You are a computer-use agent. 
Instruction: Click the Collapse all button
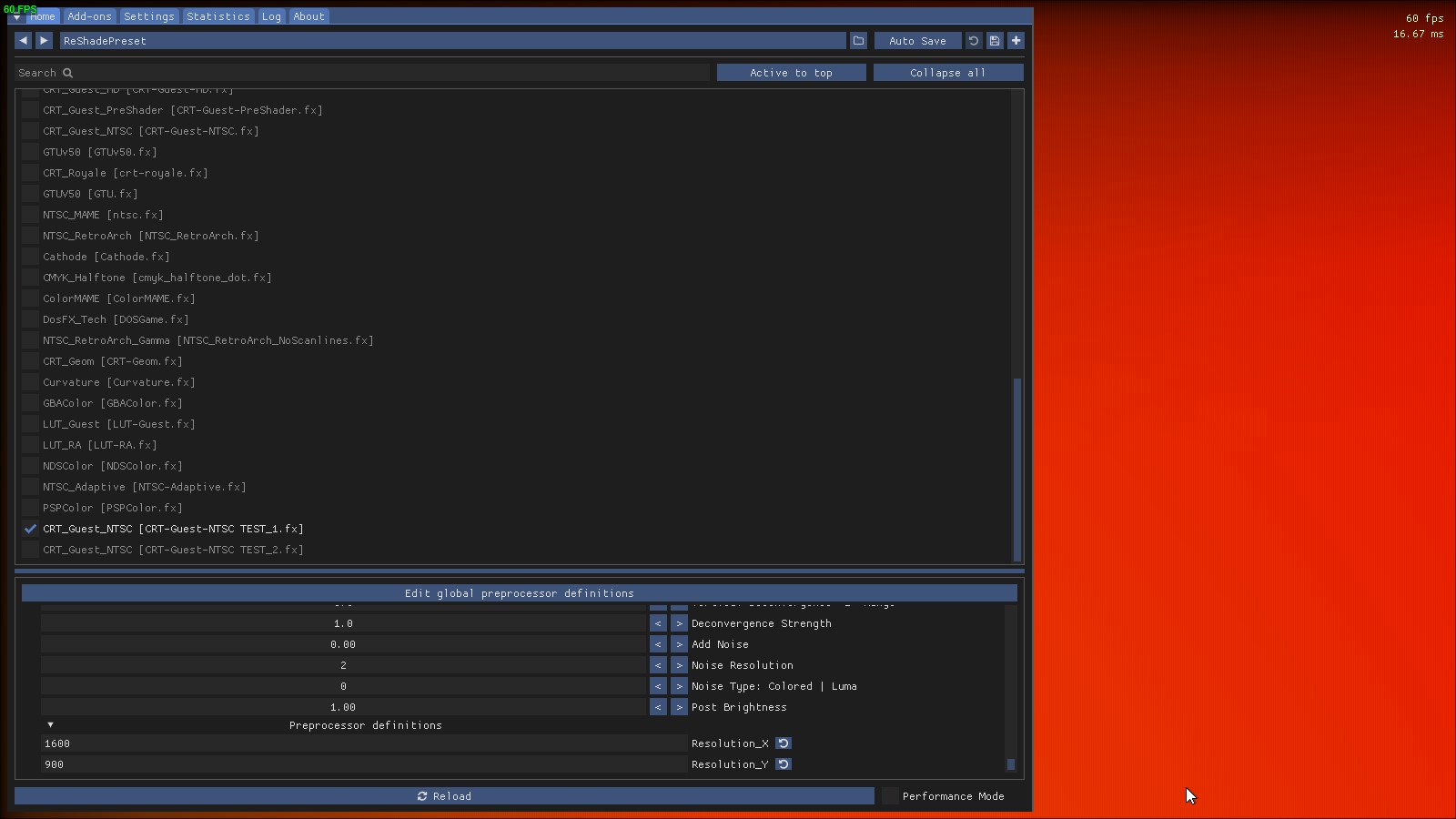pos(948,73)
